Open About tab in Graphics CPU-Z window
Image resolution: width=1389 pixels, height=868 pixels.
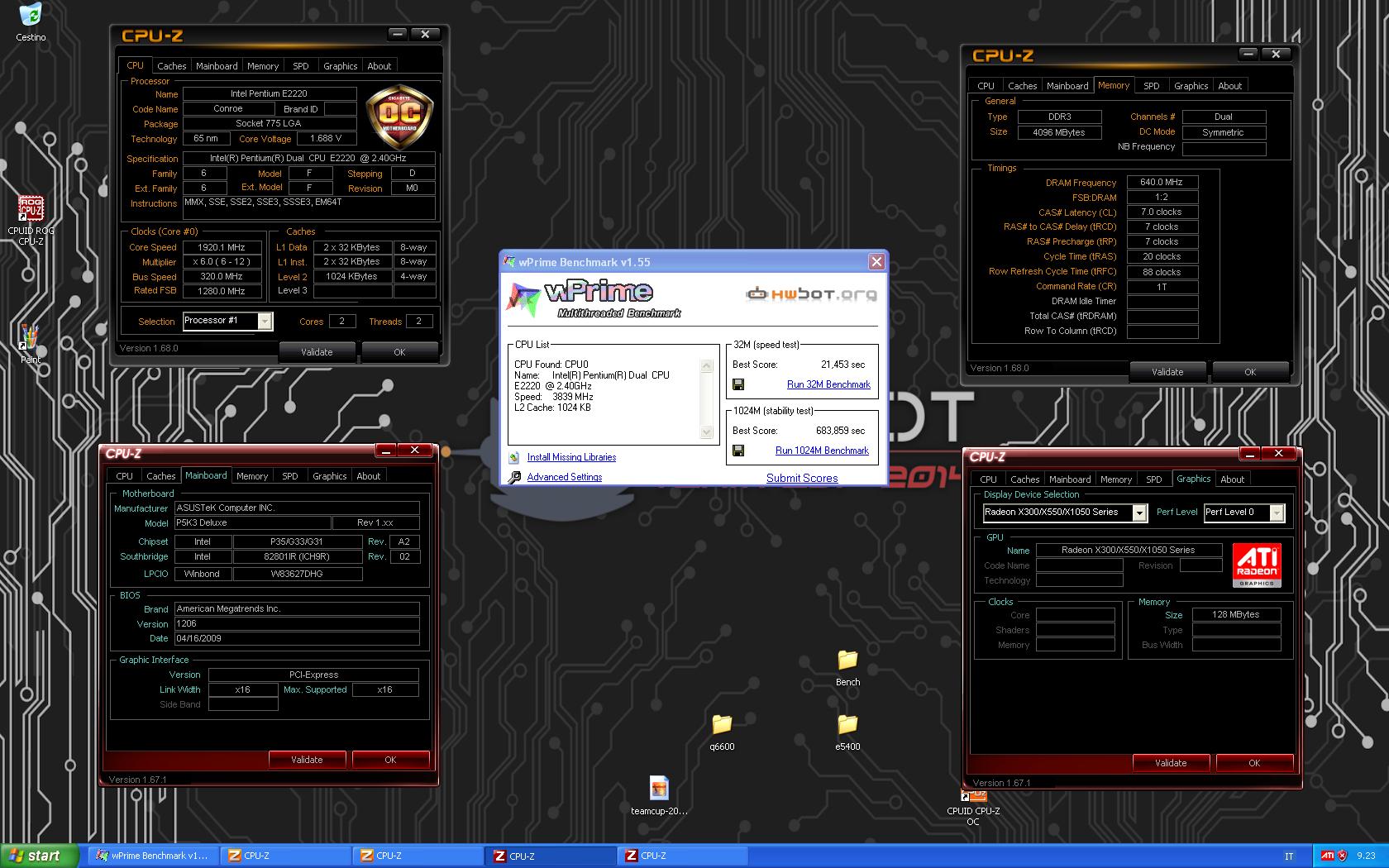point(1232,479)
